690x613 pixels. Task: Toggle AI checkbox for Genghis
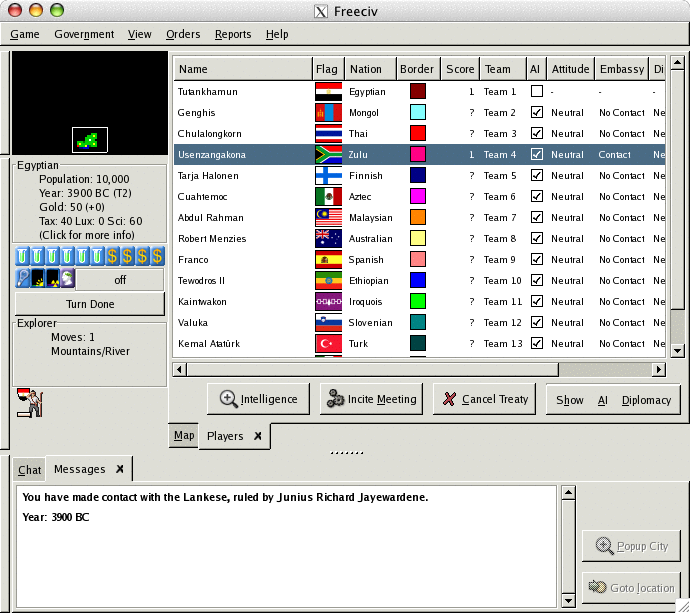click(536, 112)
